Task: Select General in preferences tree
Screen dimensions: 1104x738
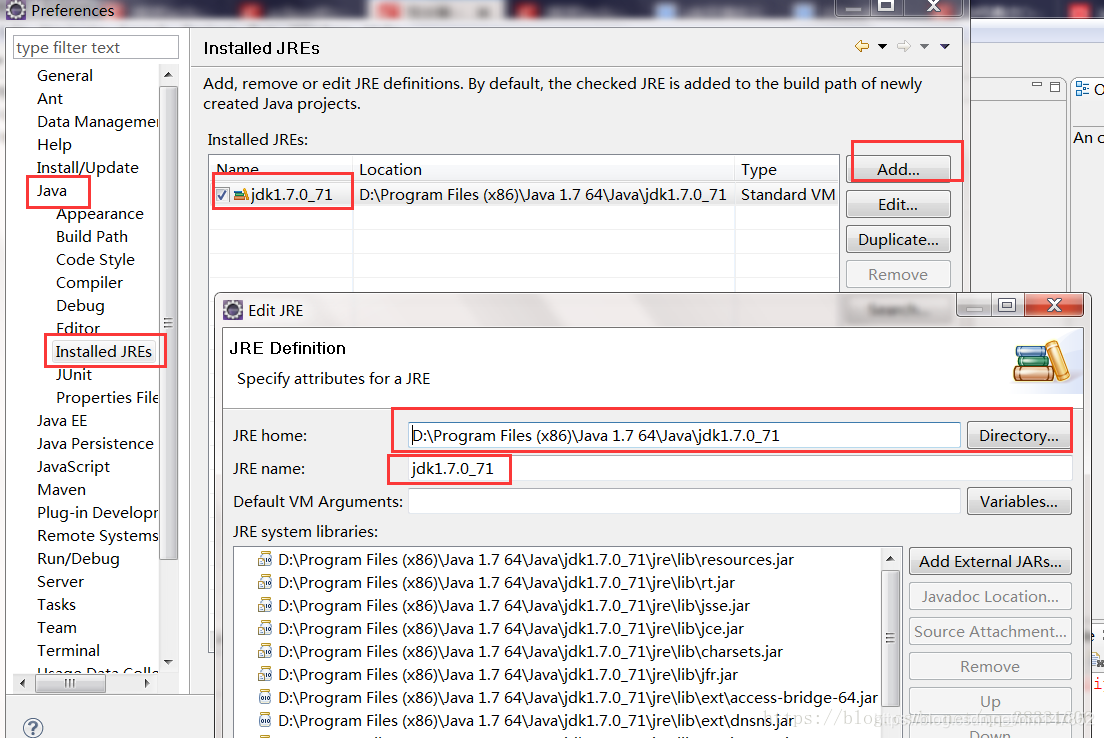Action: [x=65, y=75]
